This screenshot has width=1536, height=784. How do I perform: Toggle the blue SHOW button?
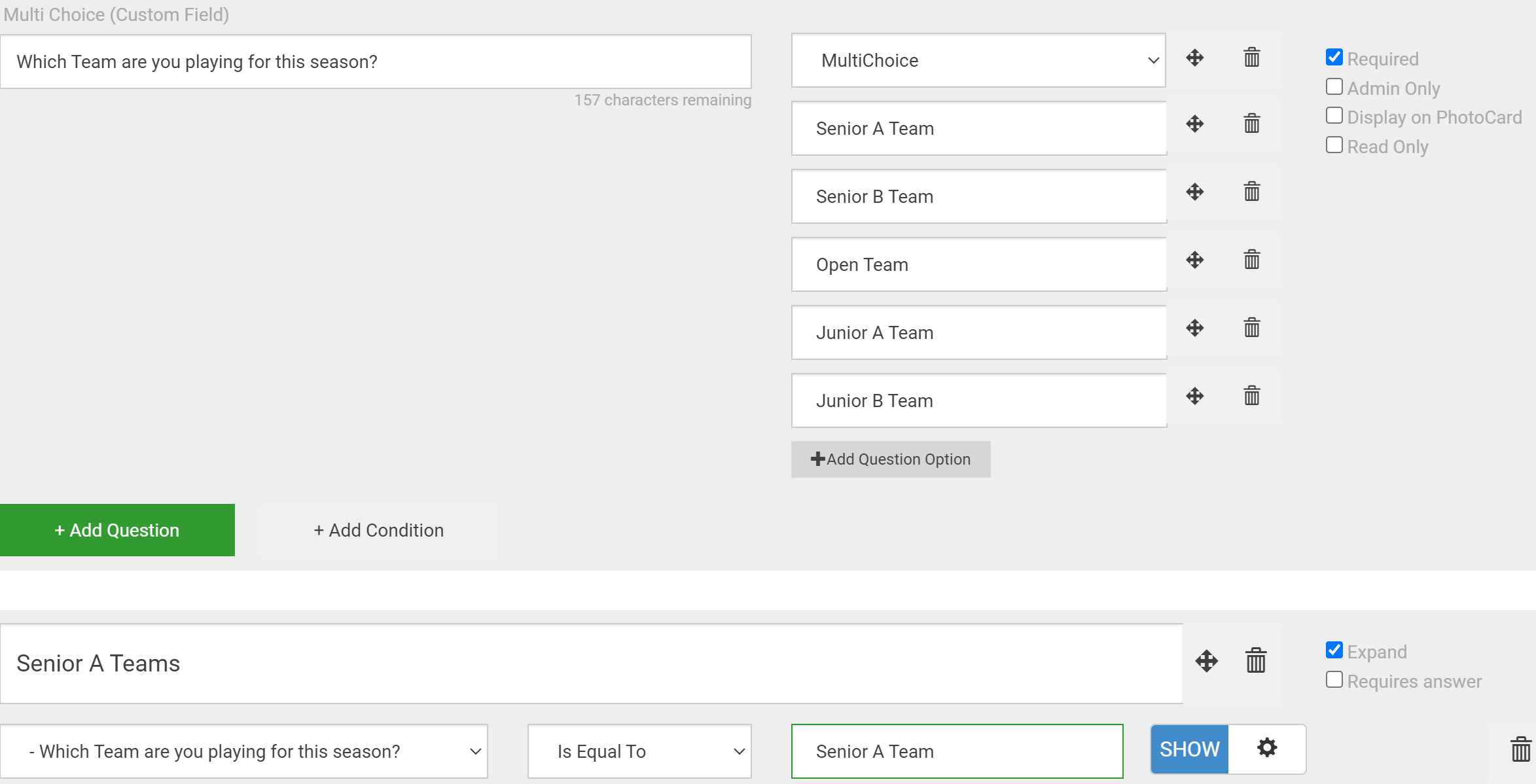click(x=1188, y=749)
